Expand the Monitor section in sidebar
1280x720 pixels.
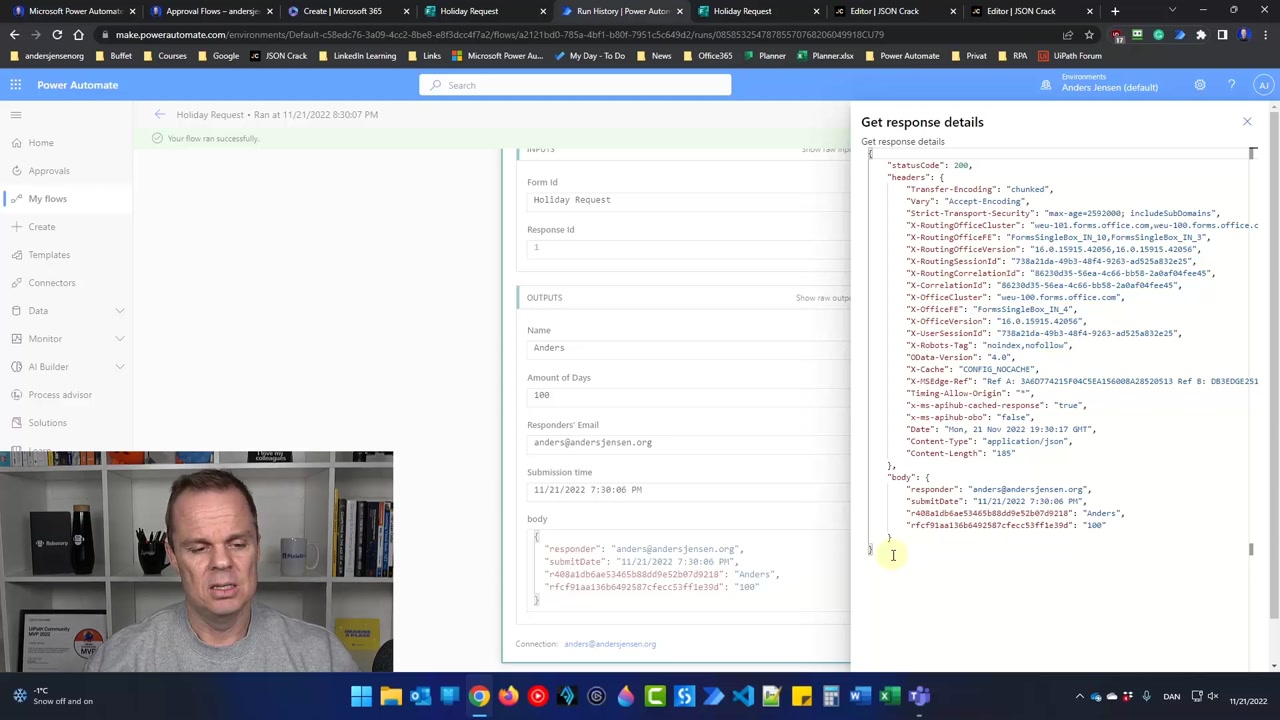tap(119, 339)
